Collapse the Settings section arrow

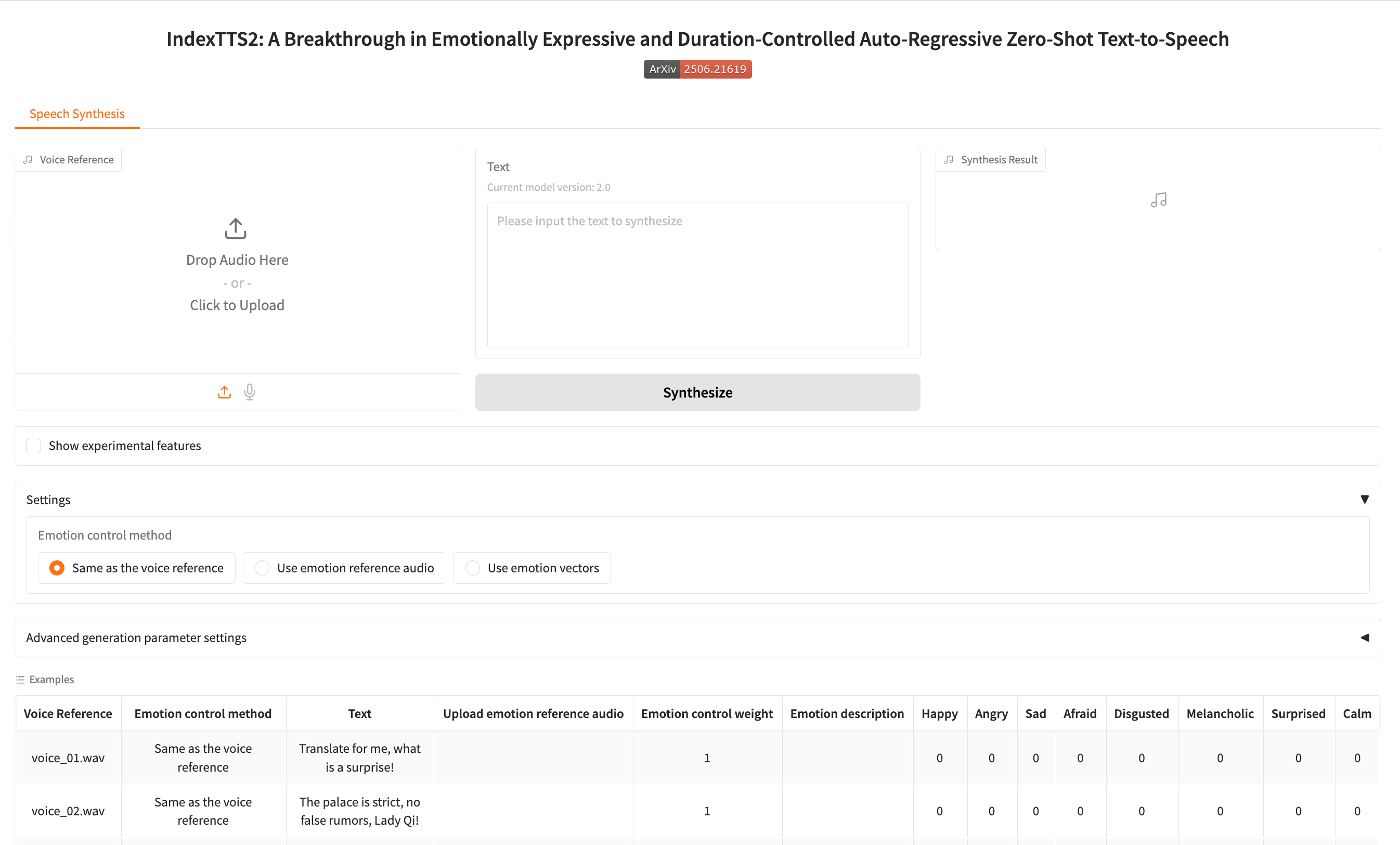point(1364,500)
